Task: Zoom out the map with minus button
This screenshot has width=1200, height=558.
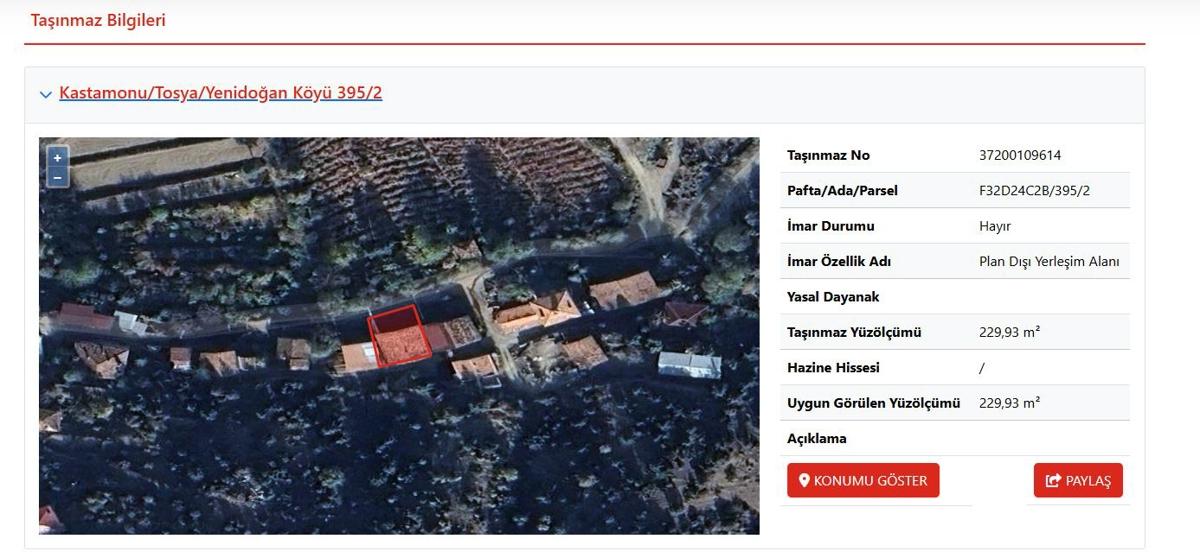Action: (x=57, y=177)
